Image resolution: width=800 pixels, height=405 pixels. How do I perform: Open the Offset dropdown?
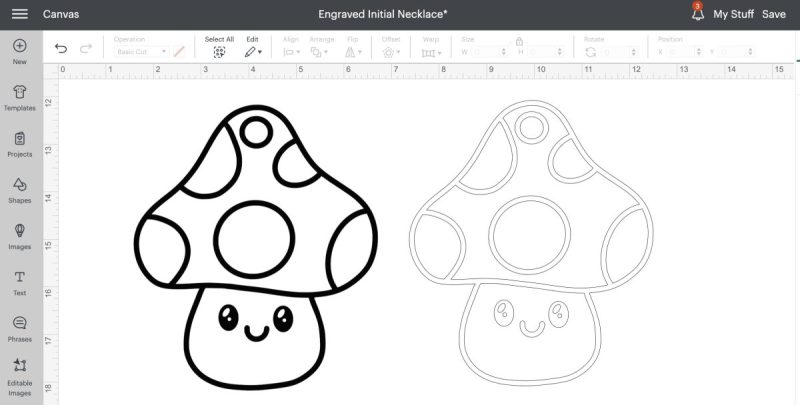(x=391, y=52)
